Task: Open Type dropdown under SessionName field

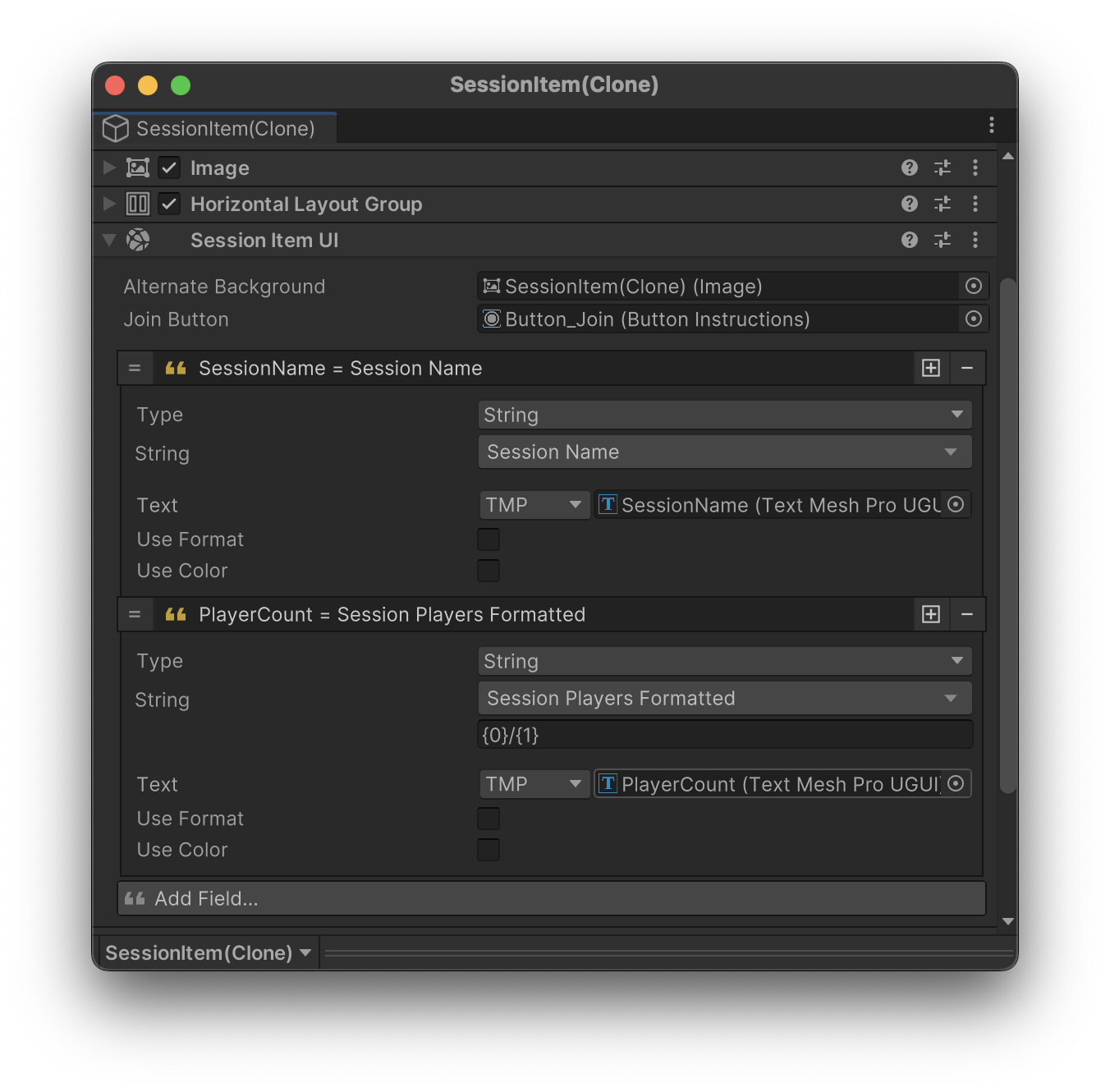Action: coord(724,415)
